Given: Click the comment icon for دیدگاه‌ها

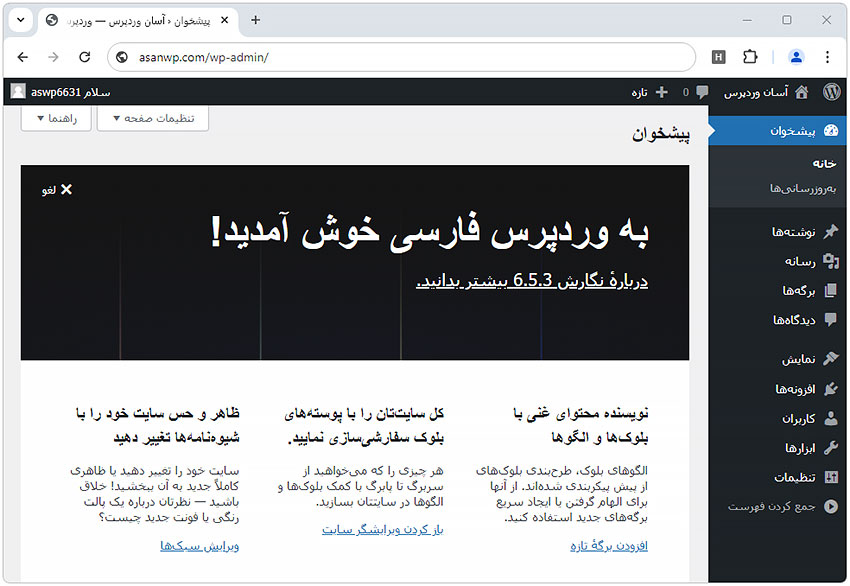Looking at the screenshot, I should 830,320.
